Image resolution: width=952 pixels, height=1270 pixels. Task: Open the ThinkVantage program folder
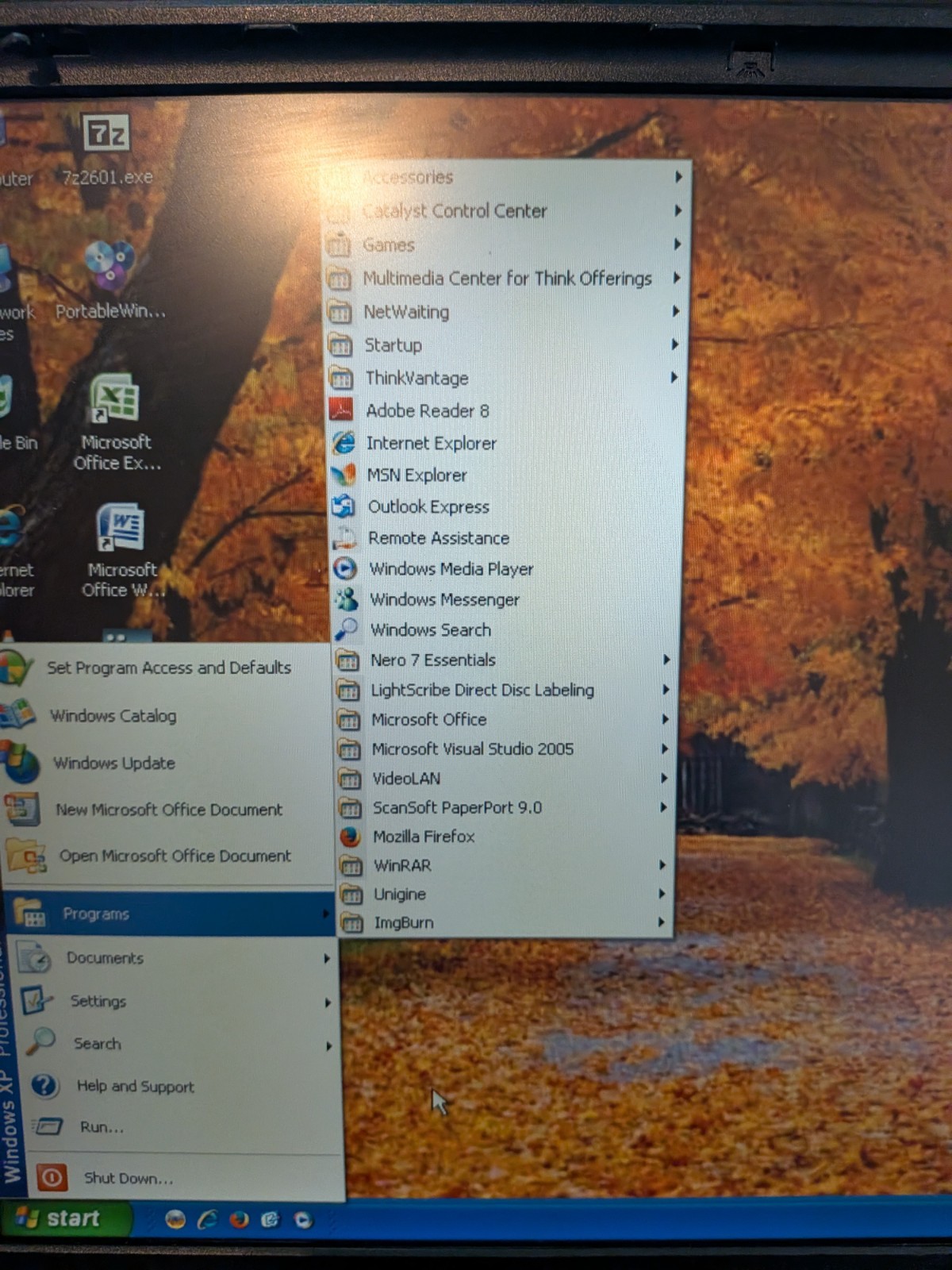click(505, 378)
